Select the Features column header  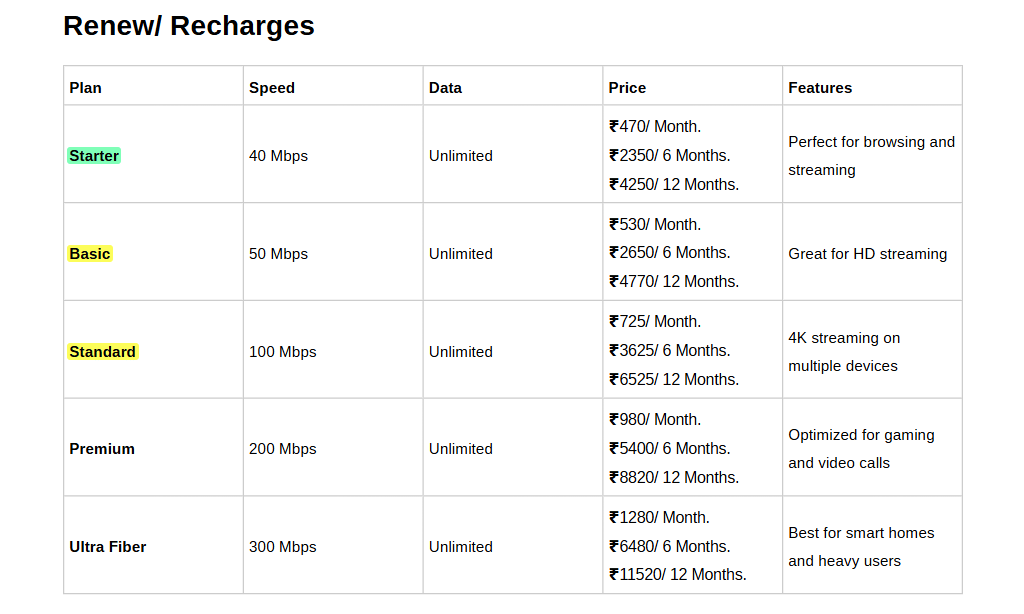(x=820, y=88)
